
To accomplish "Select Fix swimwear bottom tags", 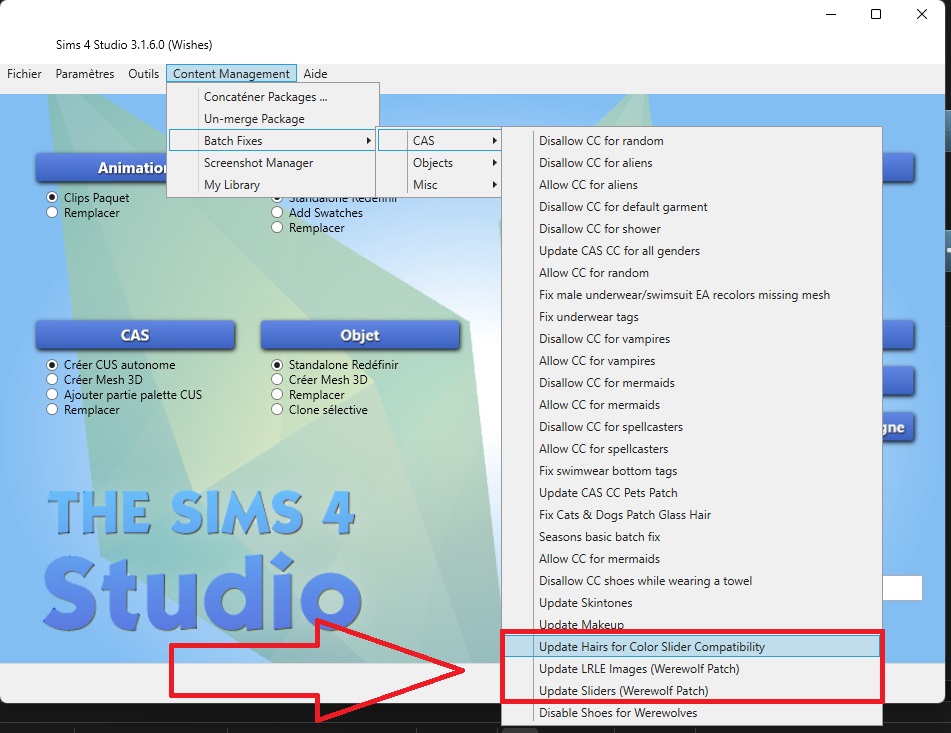I will pos(691,470).
